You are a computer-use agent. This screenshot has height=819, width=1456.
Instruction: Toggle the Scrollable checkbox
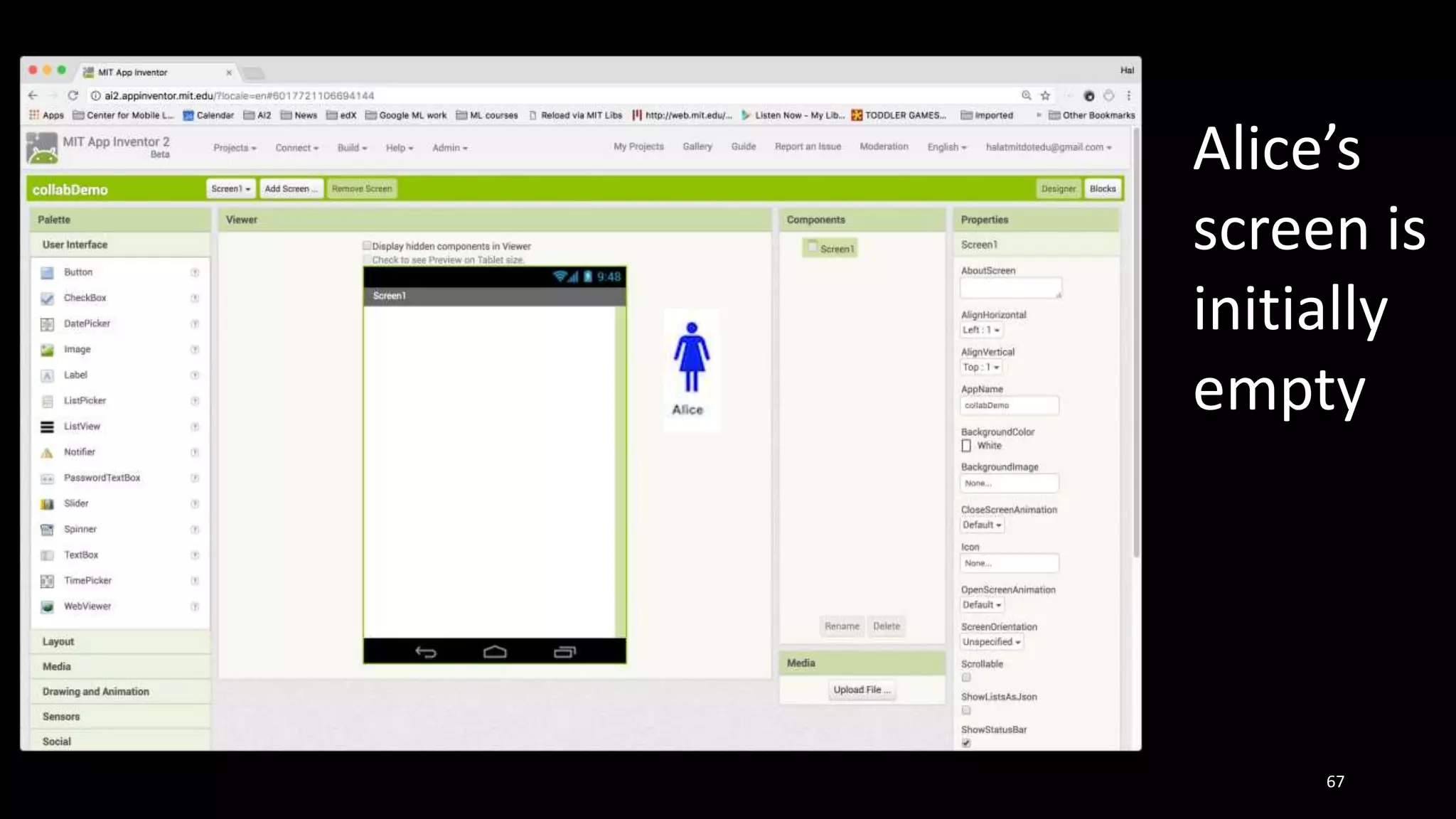coord(966,678)
